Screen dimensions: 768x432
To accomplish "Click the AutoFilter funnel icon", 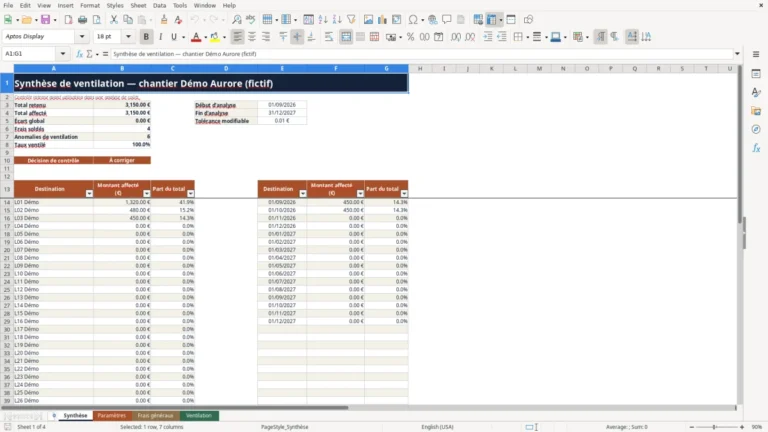I will pos(351,20).
